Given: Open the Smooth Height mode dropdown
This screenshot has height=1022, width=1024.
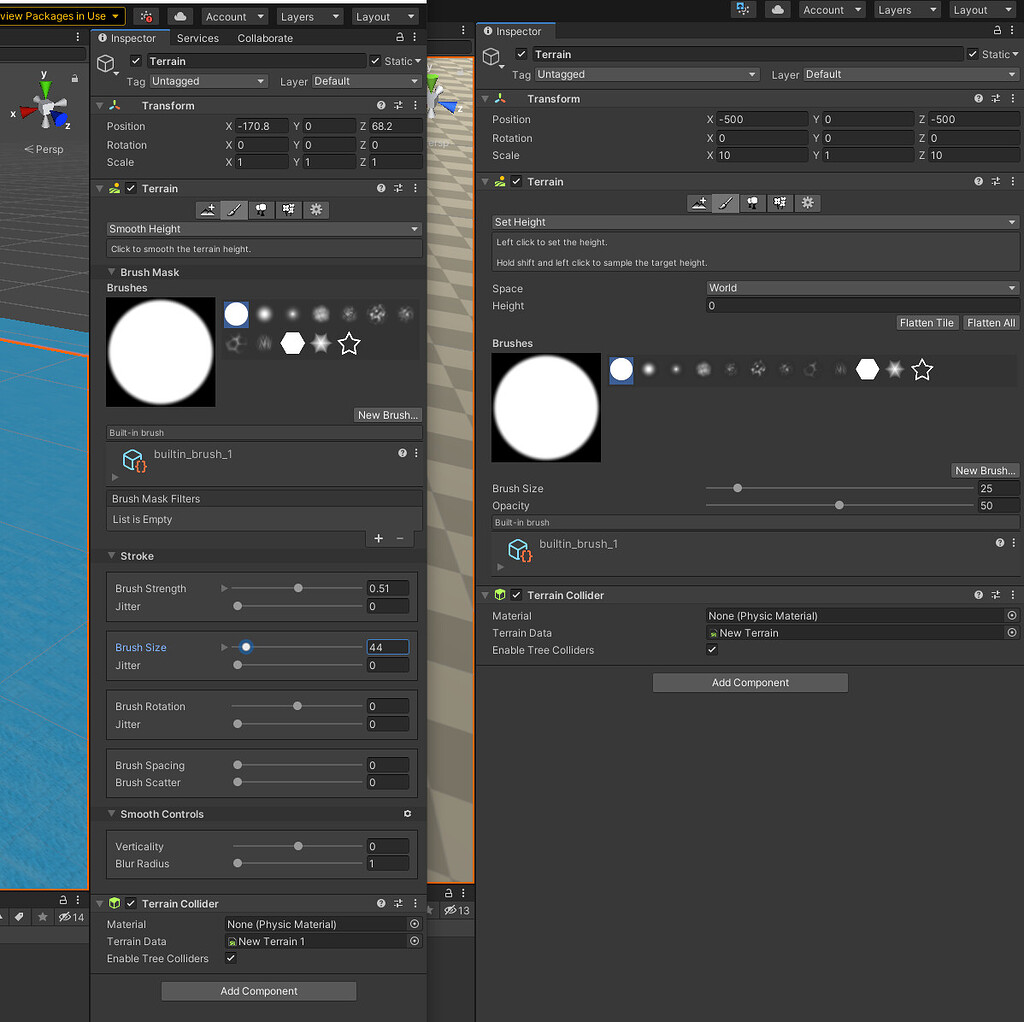Looking at the screenshot, I should pyautogui.click(x=264, y=228).
